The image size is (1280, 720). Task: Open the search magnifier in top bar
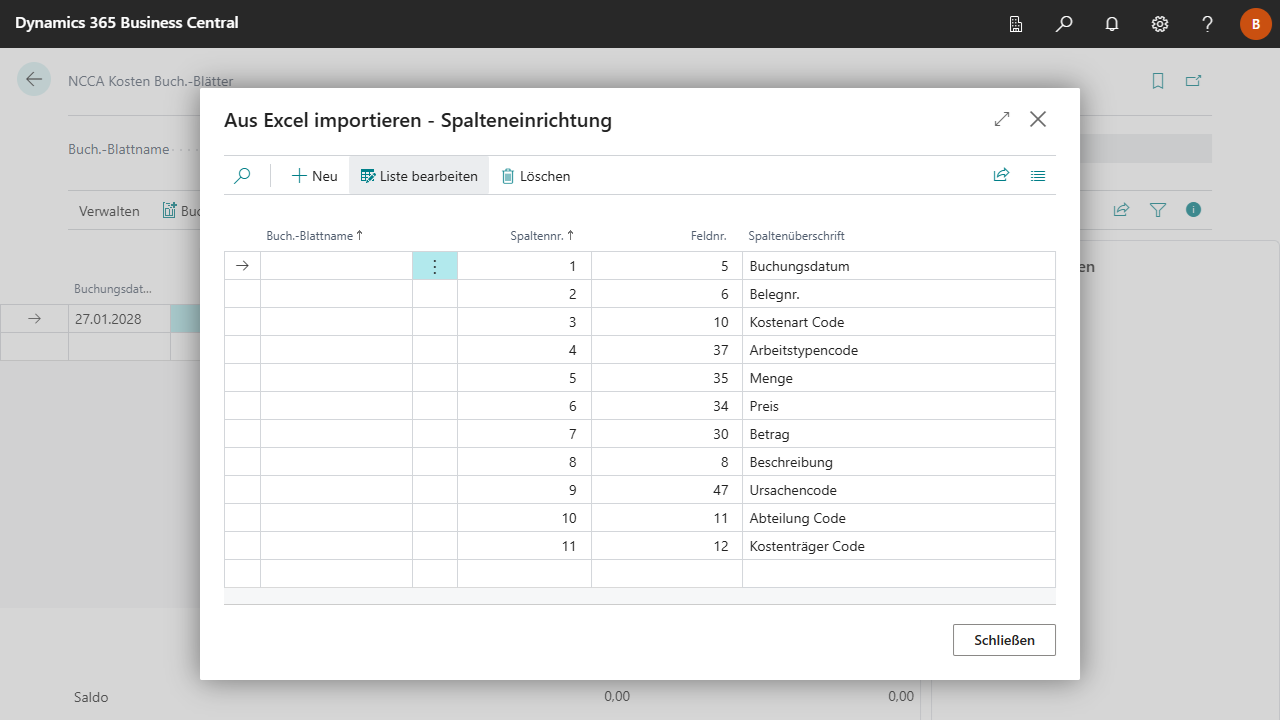point(1064,24)
